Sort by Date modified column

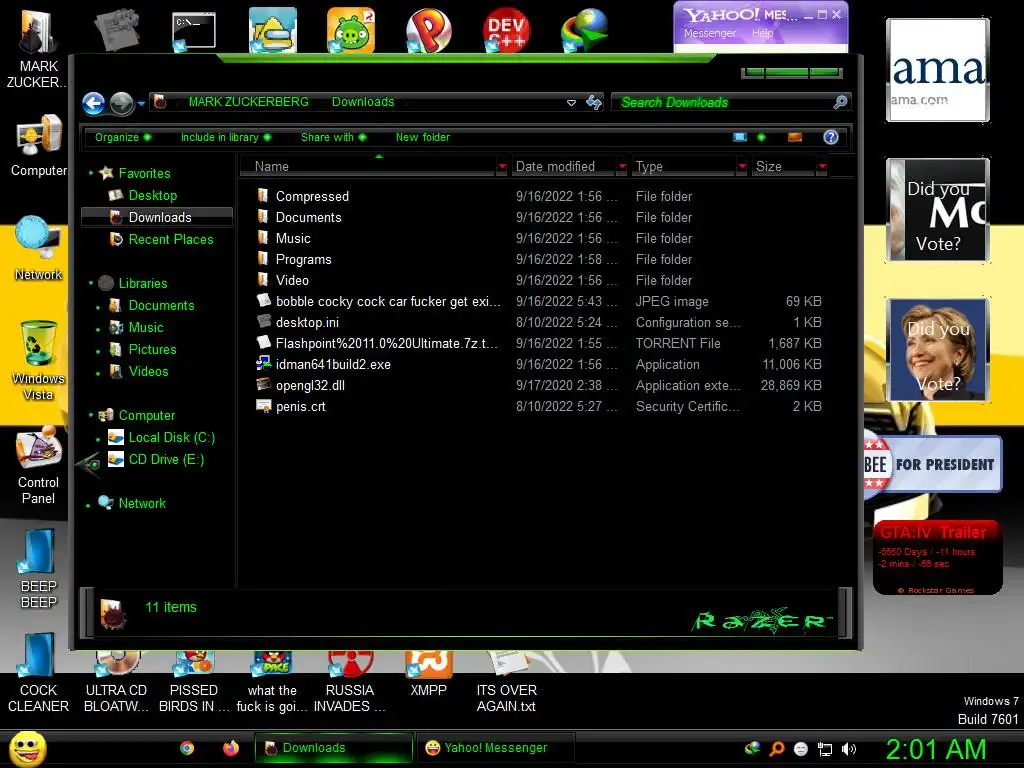pyautogui.click(x=564, y=167)
